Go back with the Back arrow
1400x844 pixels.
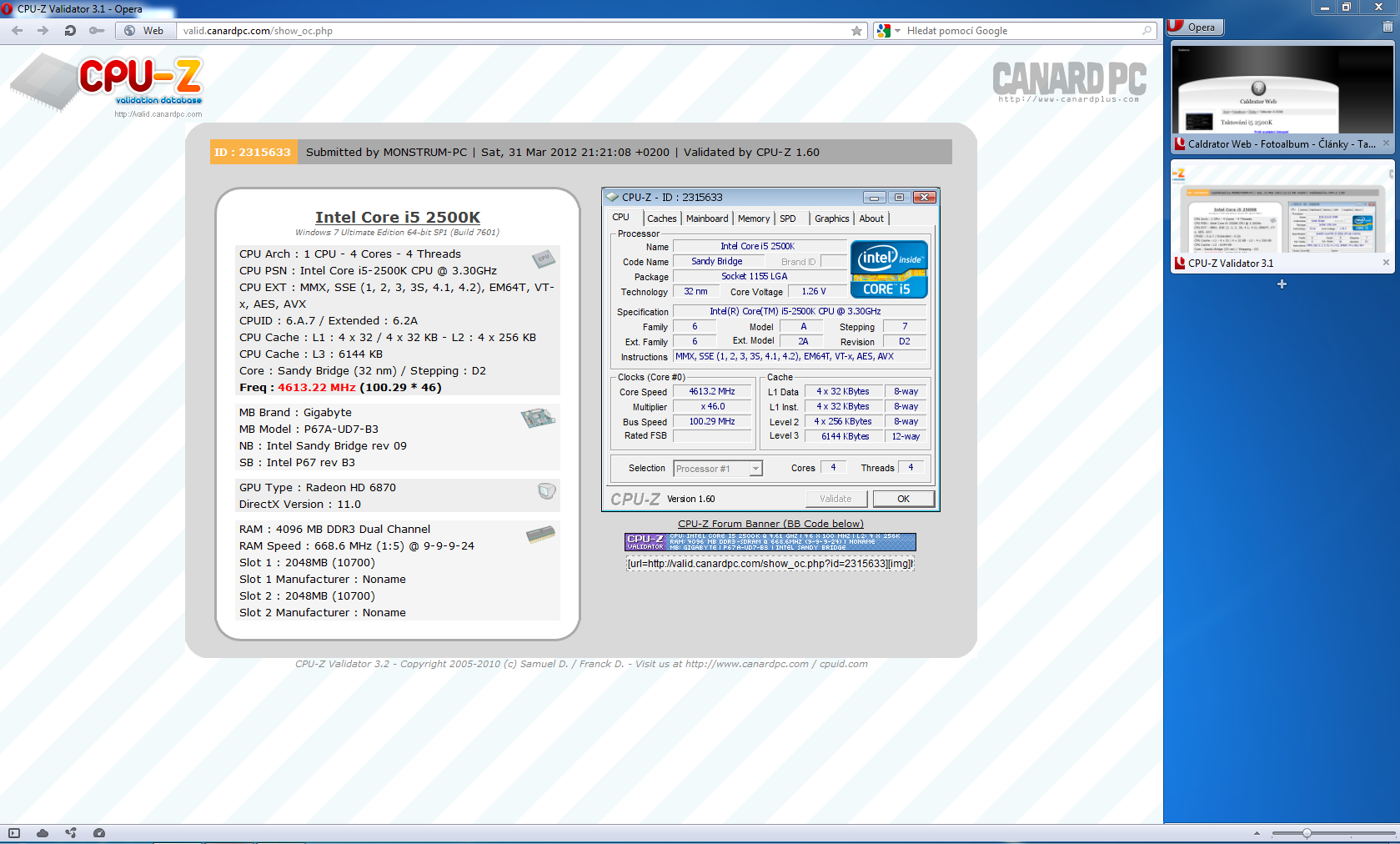(18, 31)
